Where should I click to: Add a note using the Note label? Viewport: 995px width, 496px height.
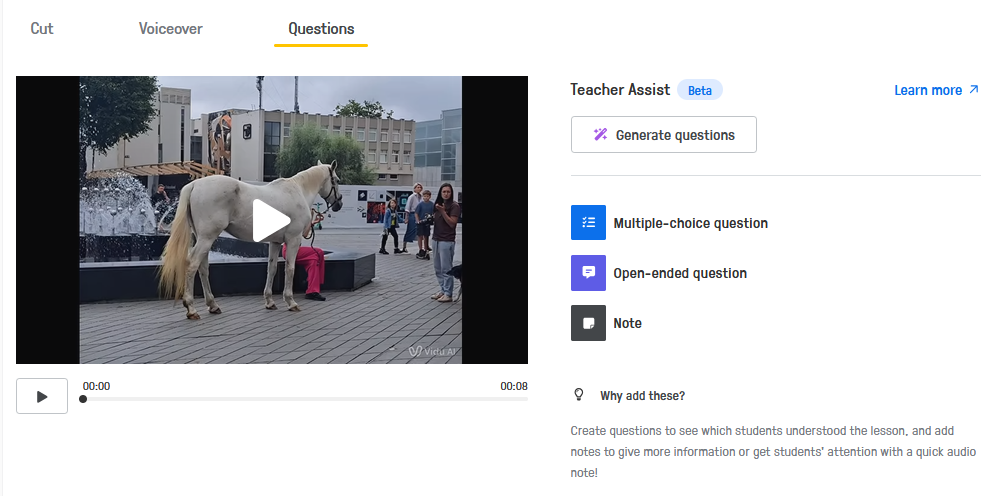[x=627, y=323]
